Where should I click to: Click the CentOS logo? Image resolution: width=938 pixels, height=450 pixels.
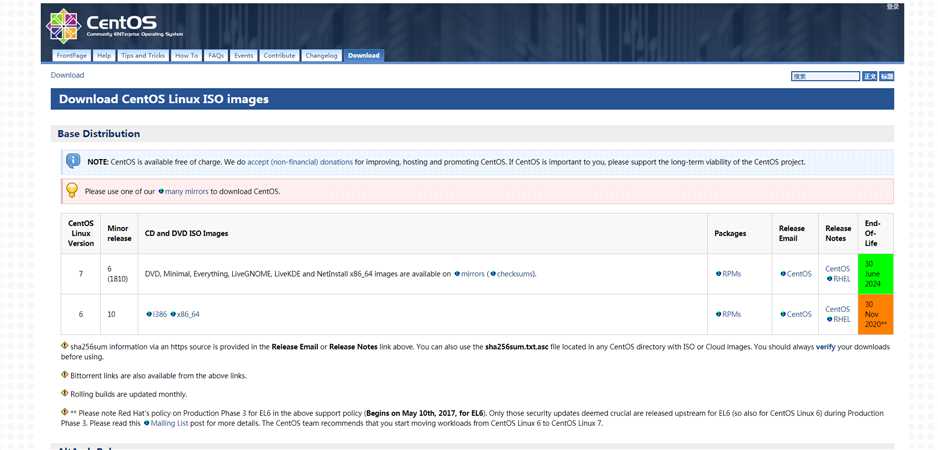114,26
